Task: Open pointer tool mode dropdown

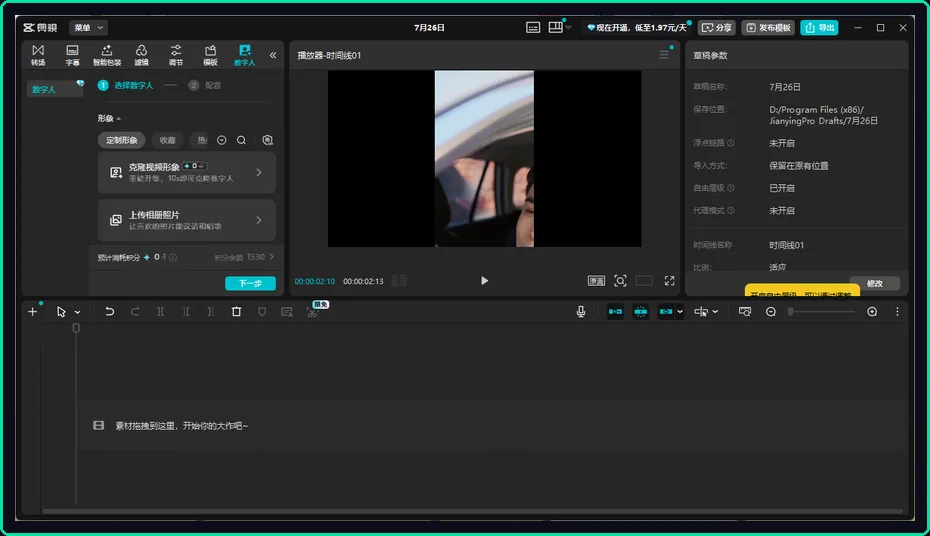Action: click(x=77, y=312)
